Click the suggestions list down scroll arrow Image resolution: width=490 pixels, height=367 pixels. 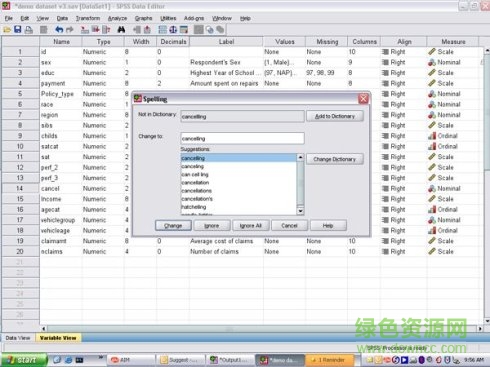pos(300,211)
